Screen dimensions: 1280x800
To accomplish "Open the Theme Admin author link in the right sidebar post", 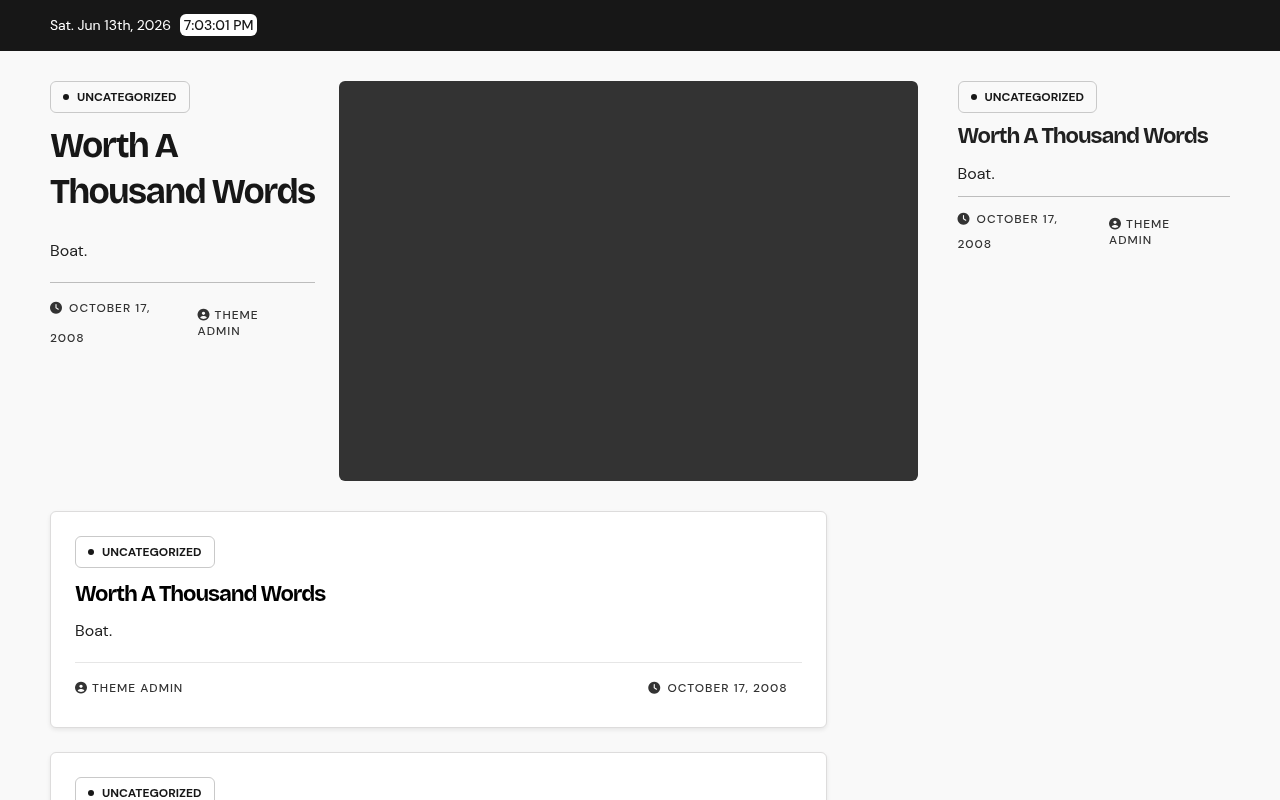I will click(x=1139, y=232).
